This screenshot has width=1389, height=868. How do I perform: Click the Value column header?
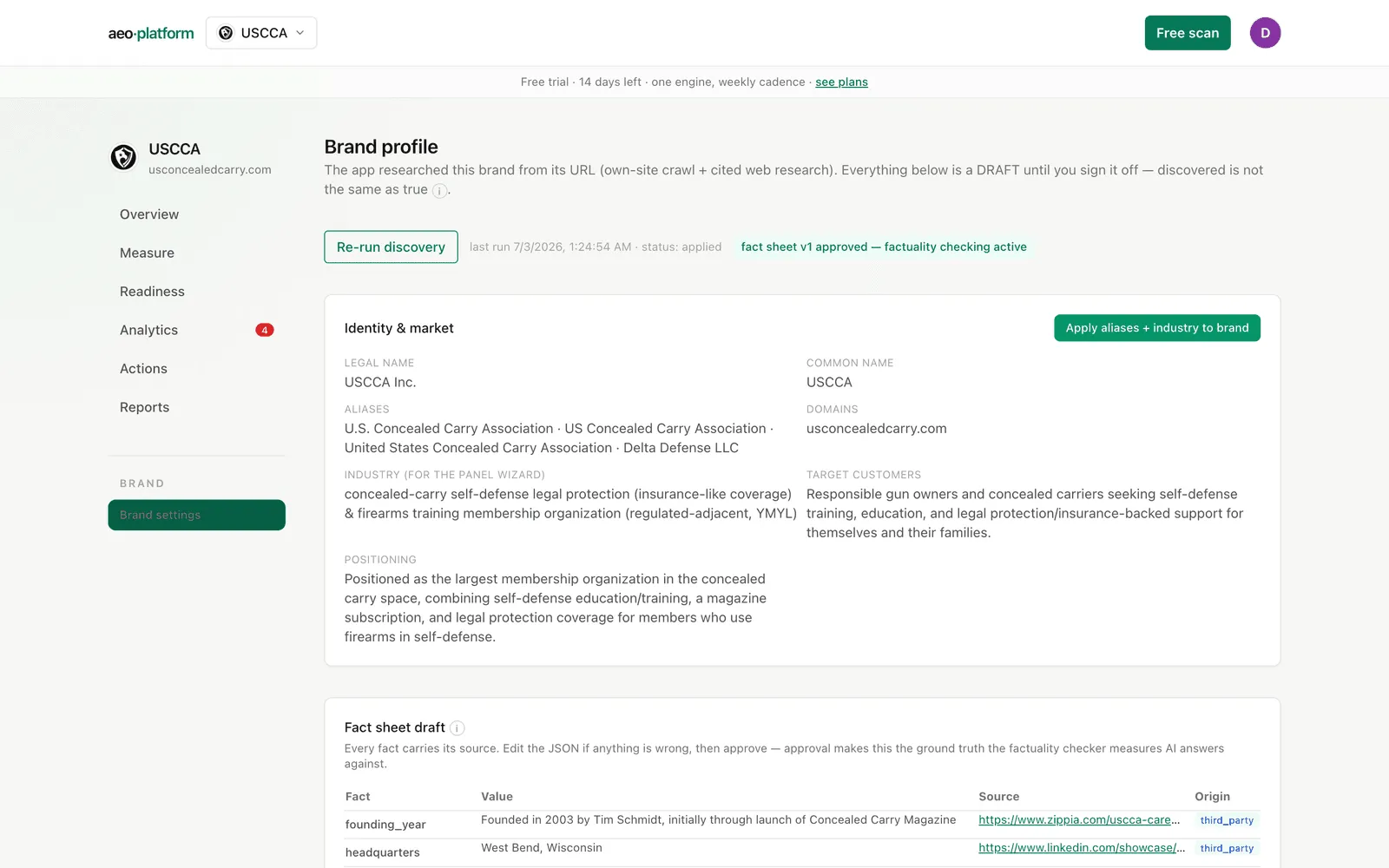[x=497, y=797]
